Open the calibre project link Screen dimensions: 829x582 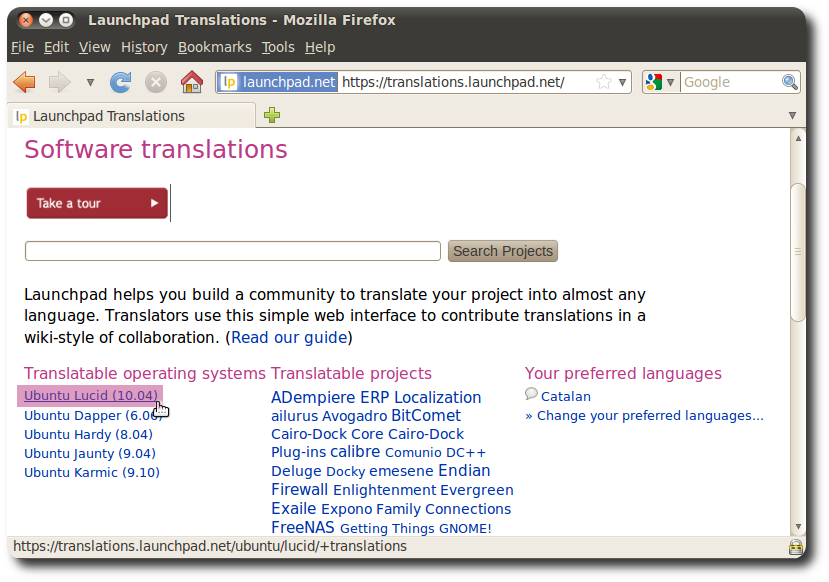[x=355, y=451]
